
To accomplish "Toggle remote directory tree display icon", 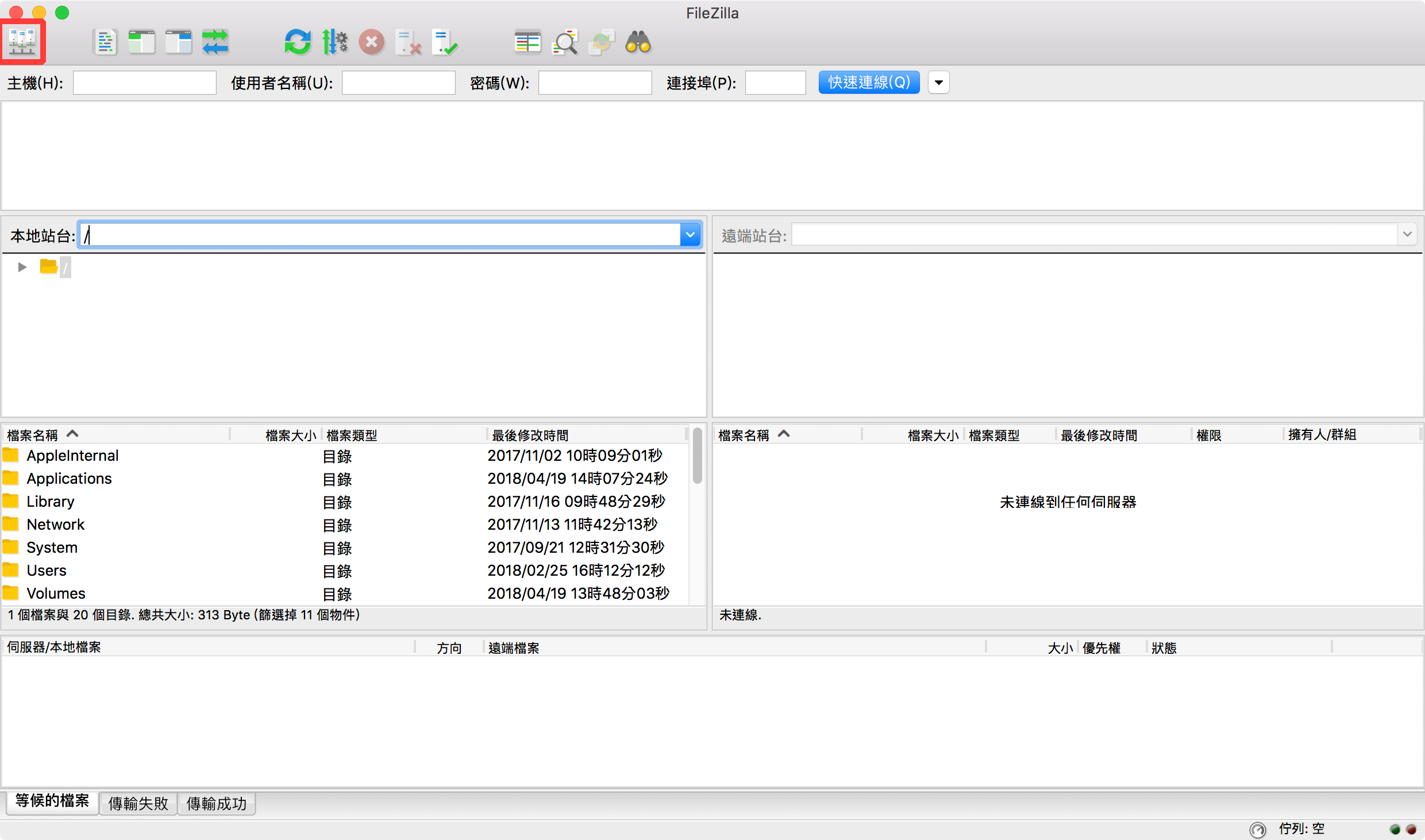I will pos(178,43).
